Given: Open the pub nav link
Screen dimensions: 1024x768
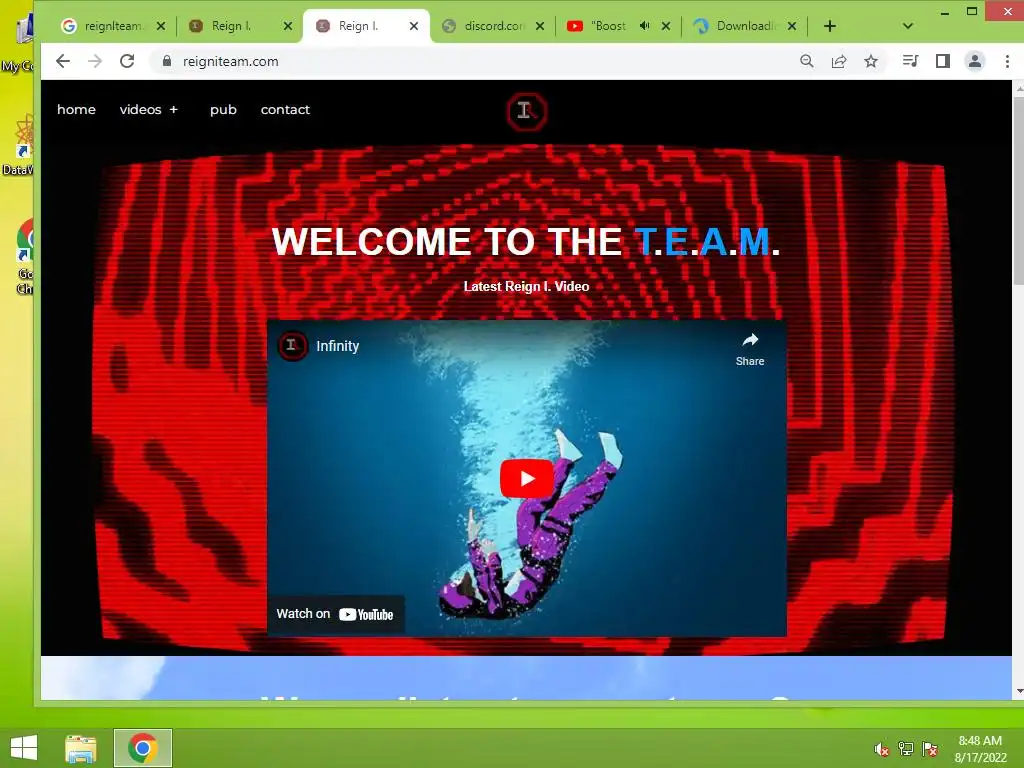Looking at the screenshot, I should click(x=223, y=110).
